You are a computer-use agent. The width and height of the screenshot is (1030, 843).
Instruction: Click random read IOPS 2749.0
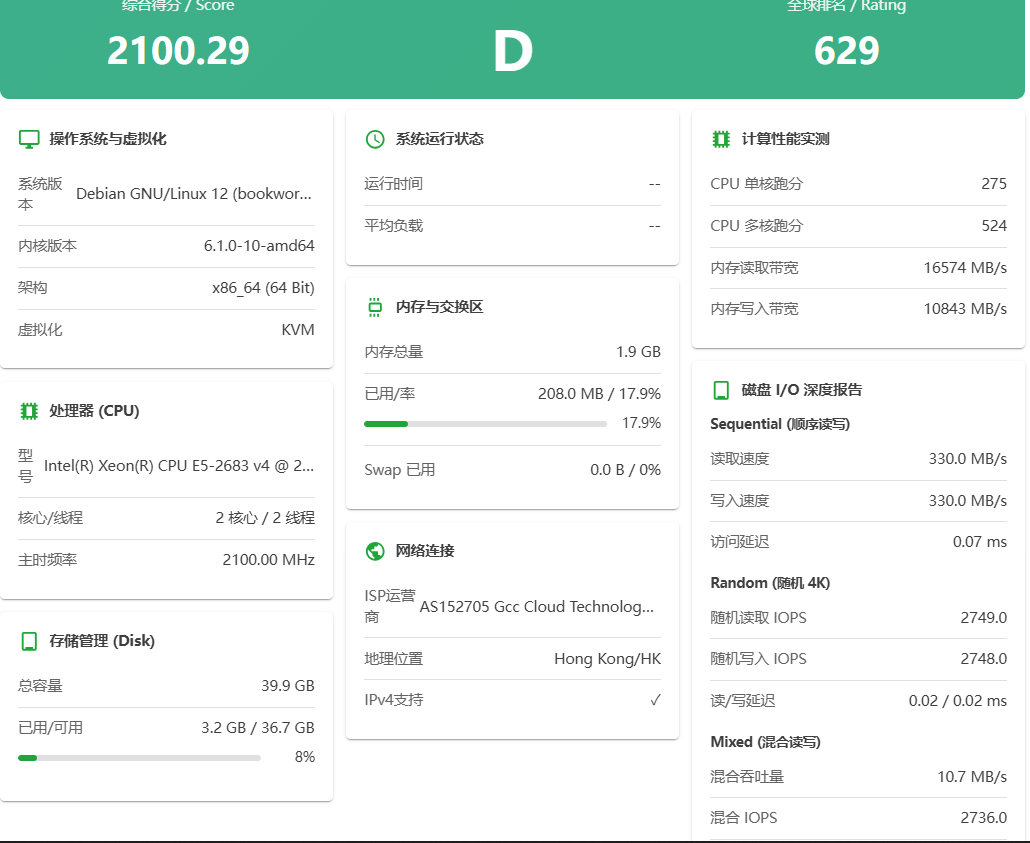[x=983, y=618]
